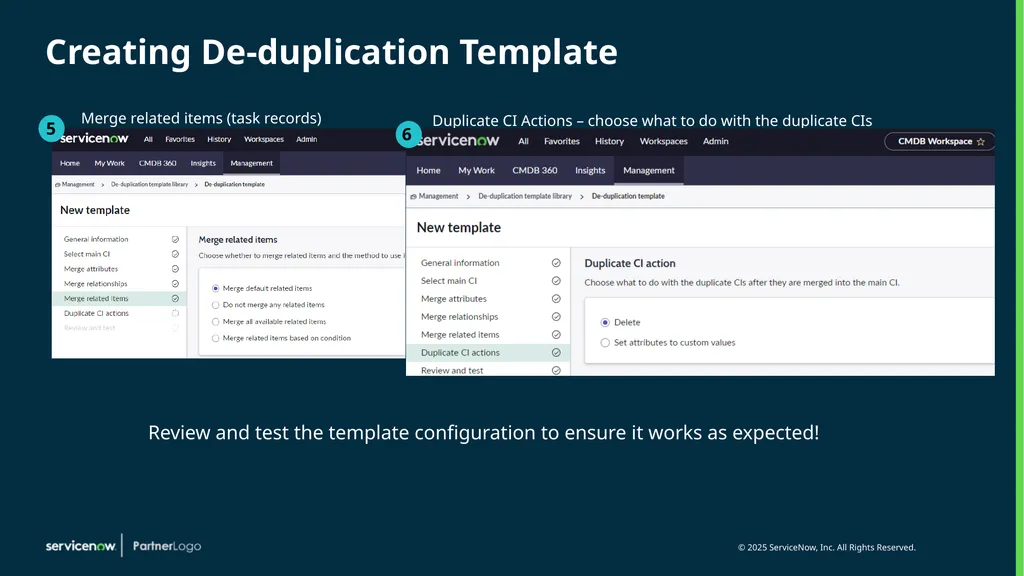Open the All menu in left screenshot
The image size is (1024, 576).
148,139
